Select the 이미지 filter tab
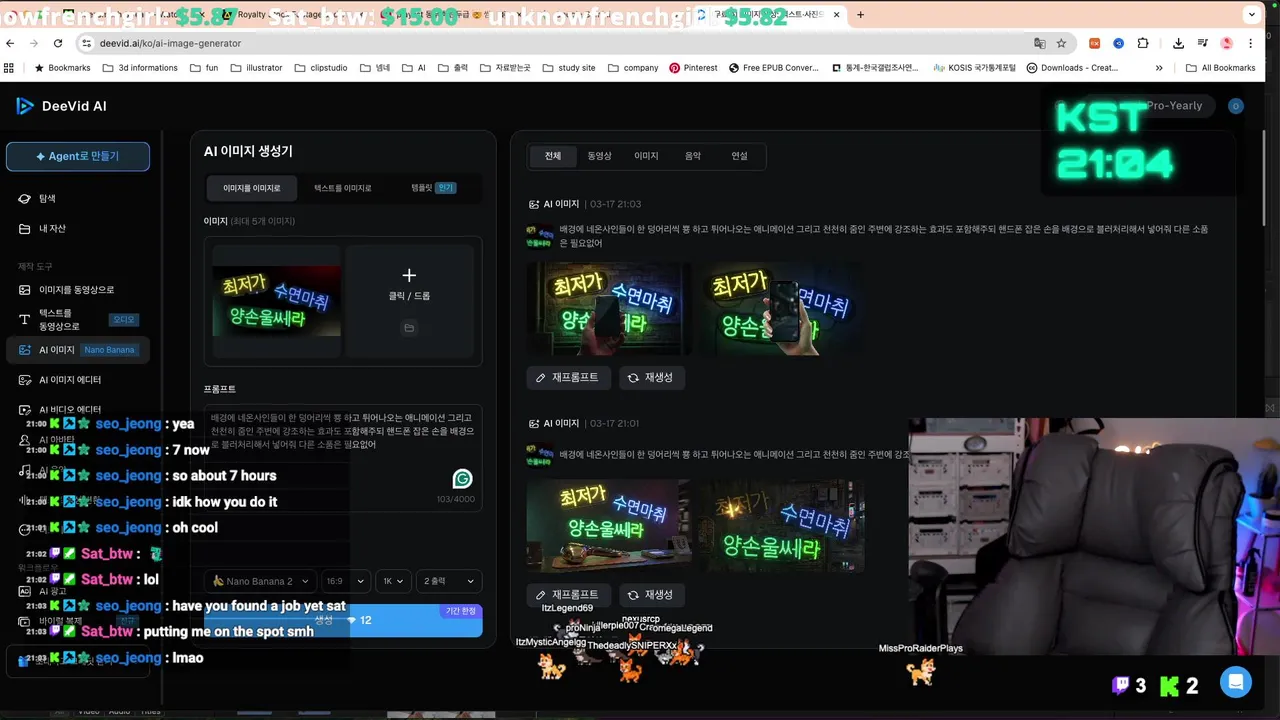 [646, 156]
